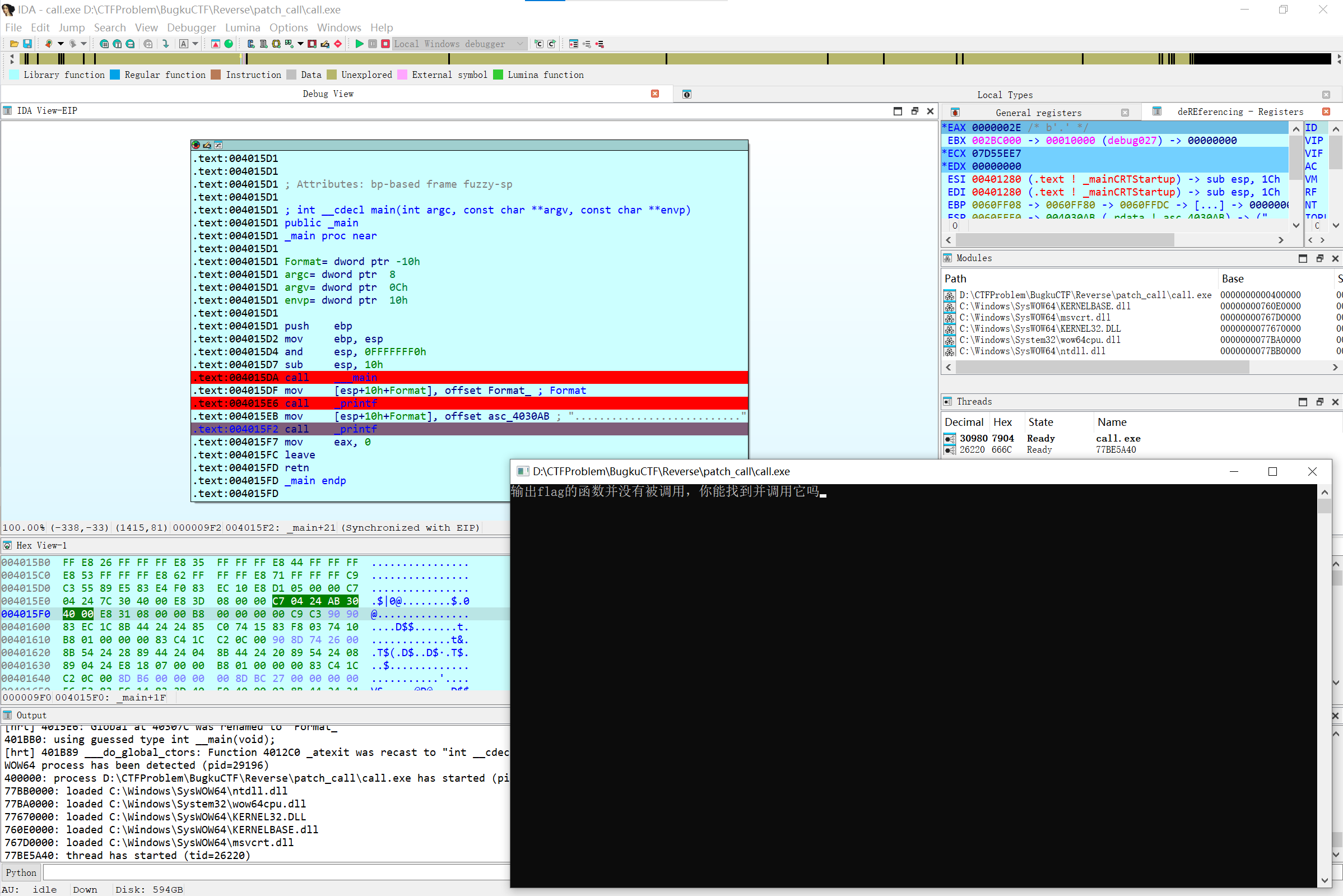Toggle the AC flag in registers panel
1343x896 pixels.
click(x=1312, y=166)
